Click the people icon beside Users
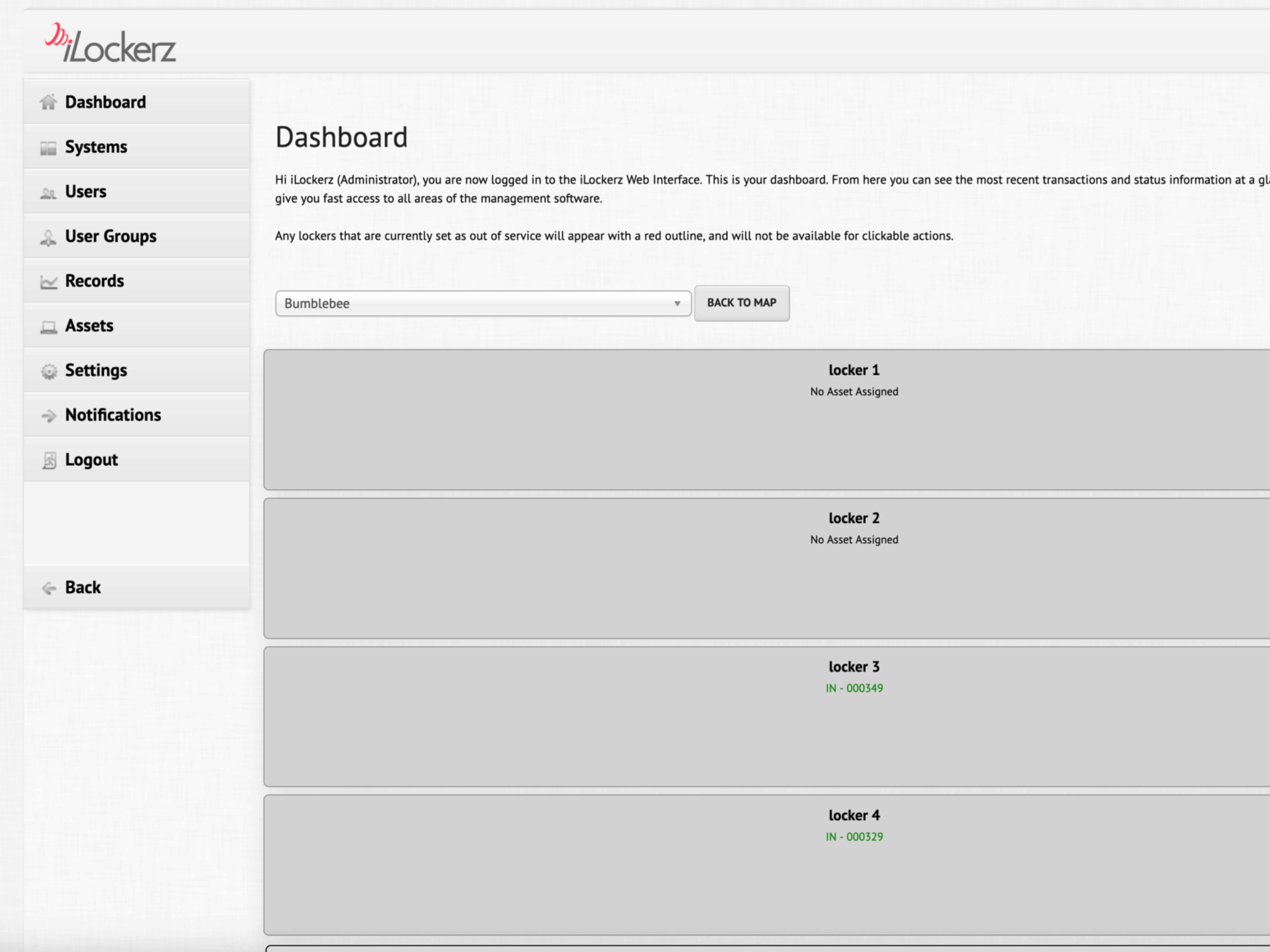This screenshot has height=952, width=1270. (48, 193)
